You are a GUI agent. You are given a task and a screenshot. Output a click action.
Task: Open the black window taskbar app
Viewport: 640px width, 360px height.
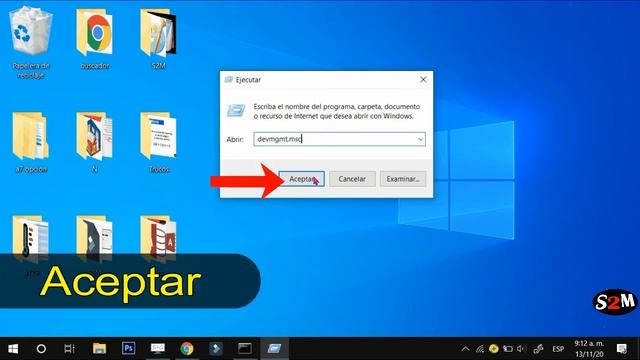(245, 349)
